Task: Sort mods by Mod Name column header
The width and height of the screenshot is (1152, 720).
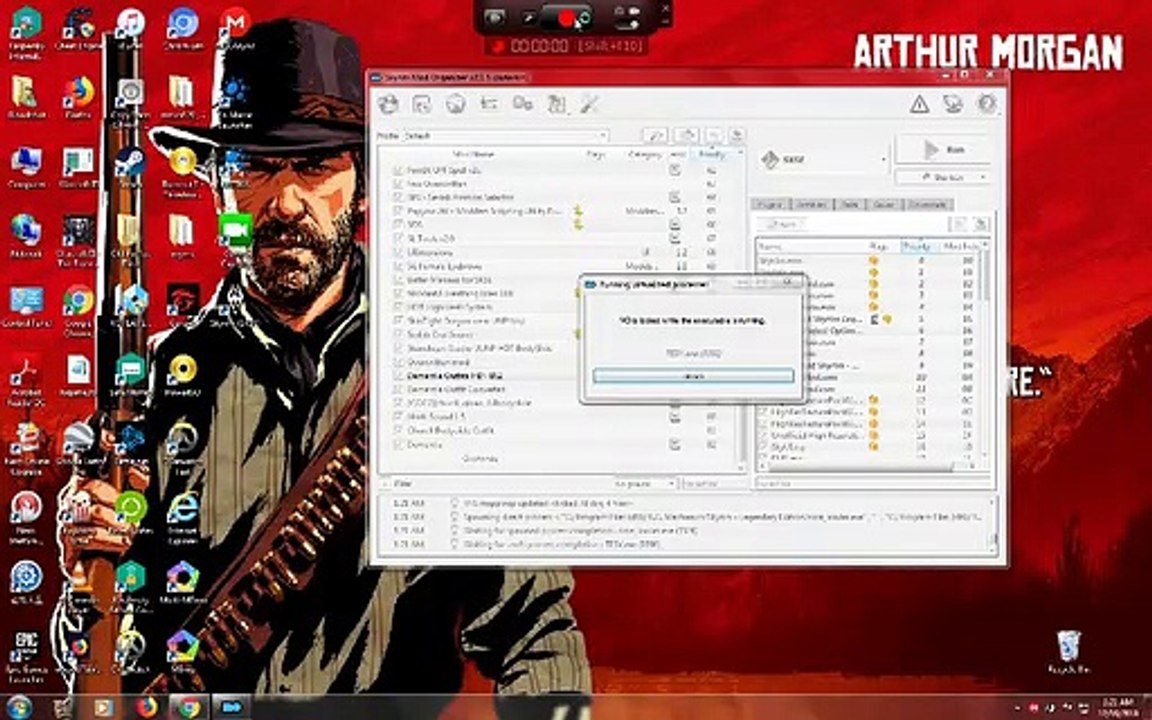Action: click(x=473, y=154)
